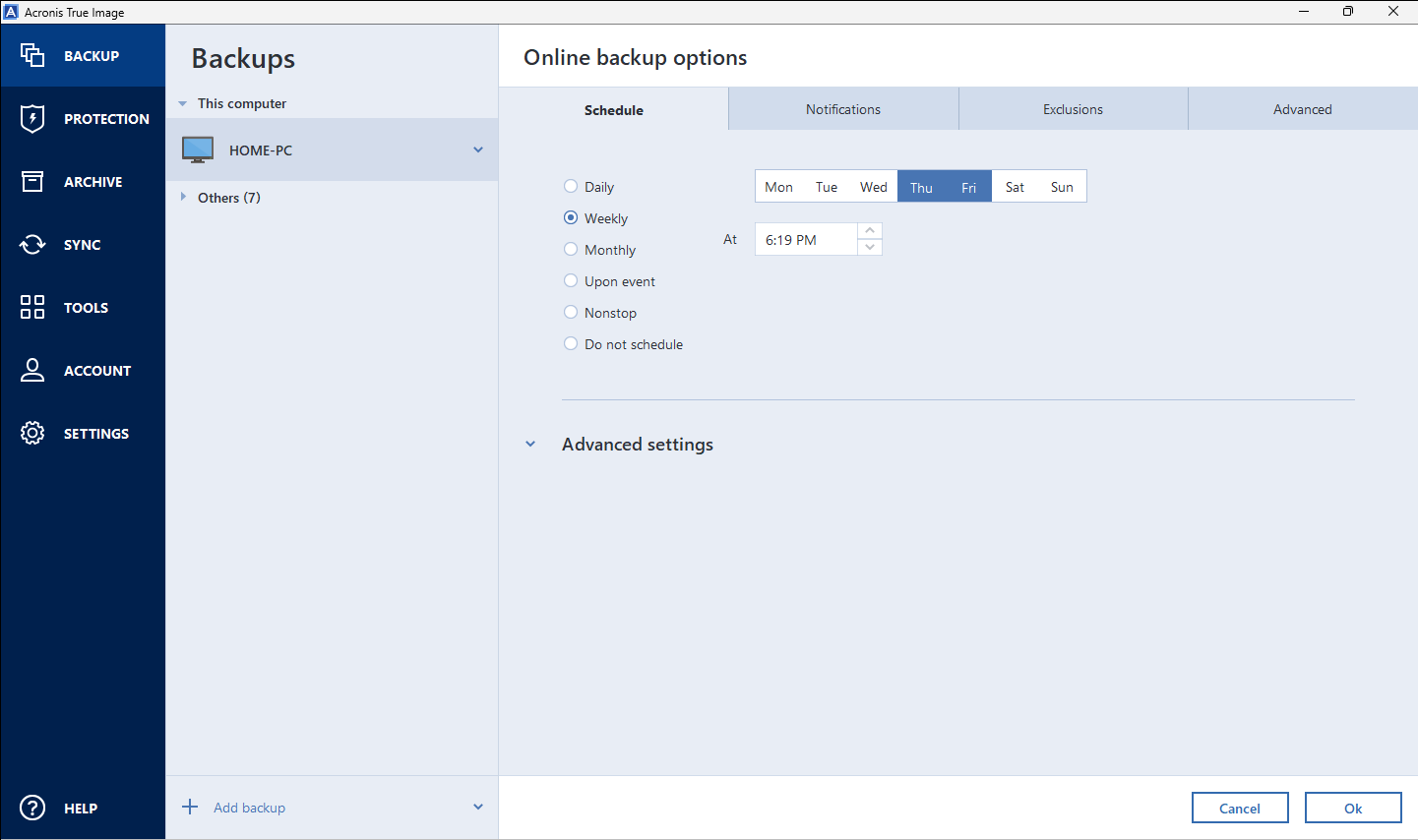
Task: Switch to the Notifications tab
Action: pyautogui.click(x=842, y=108)
